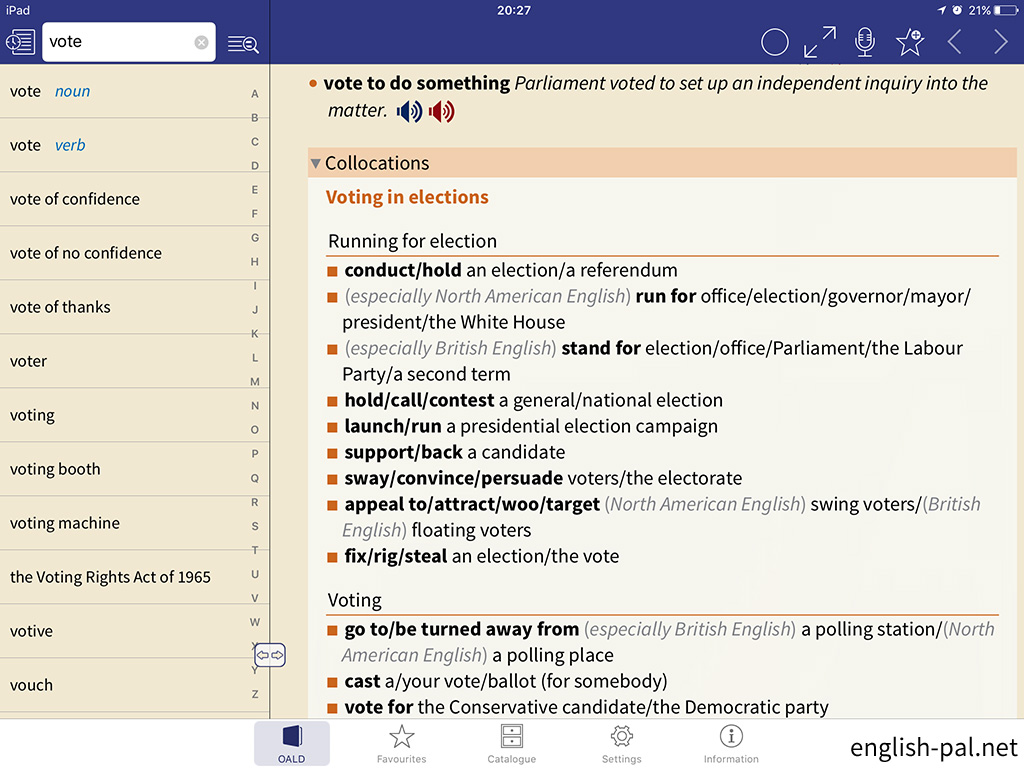The image size is (1024, 768).
Task: Tap the search field containing 'vote'
Action: tap(118, 42)
